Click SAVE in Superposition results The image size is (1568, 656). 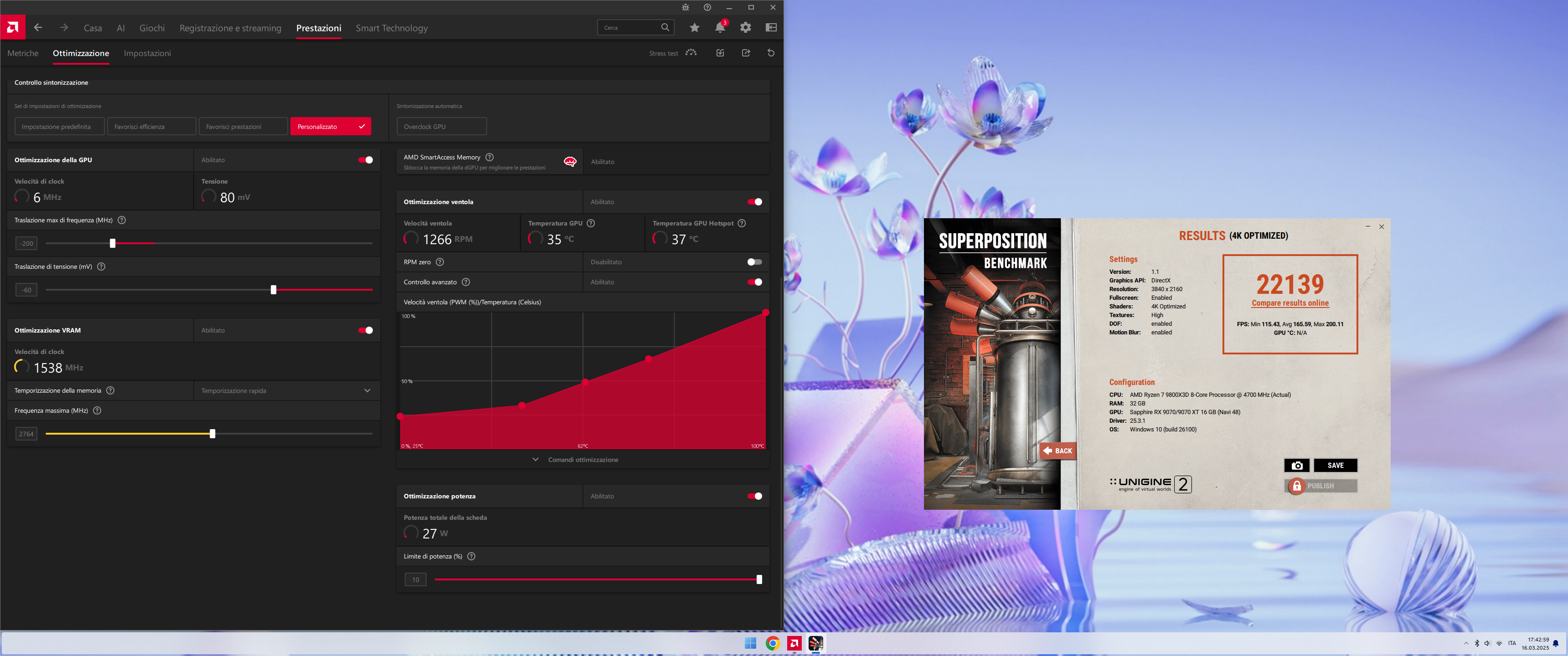1336,466
